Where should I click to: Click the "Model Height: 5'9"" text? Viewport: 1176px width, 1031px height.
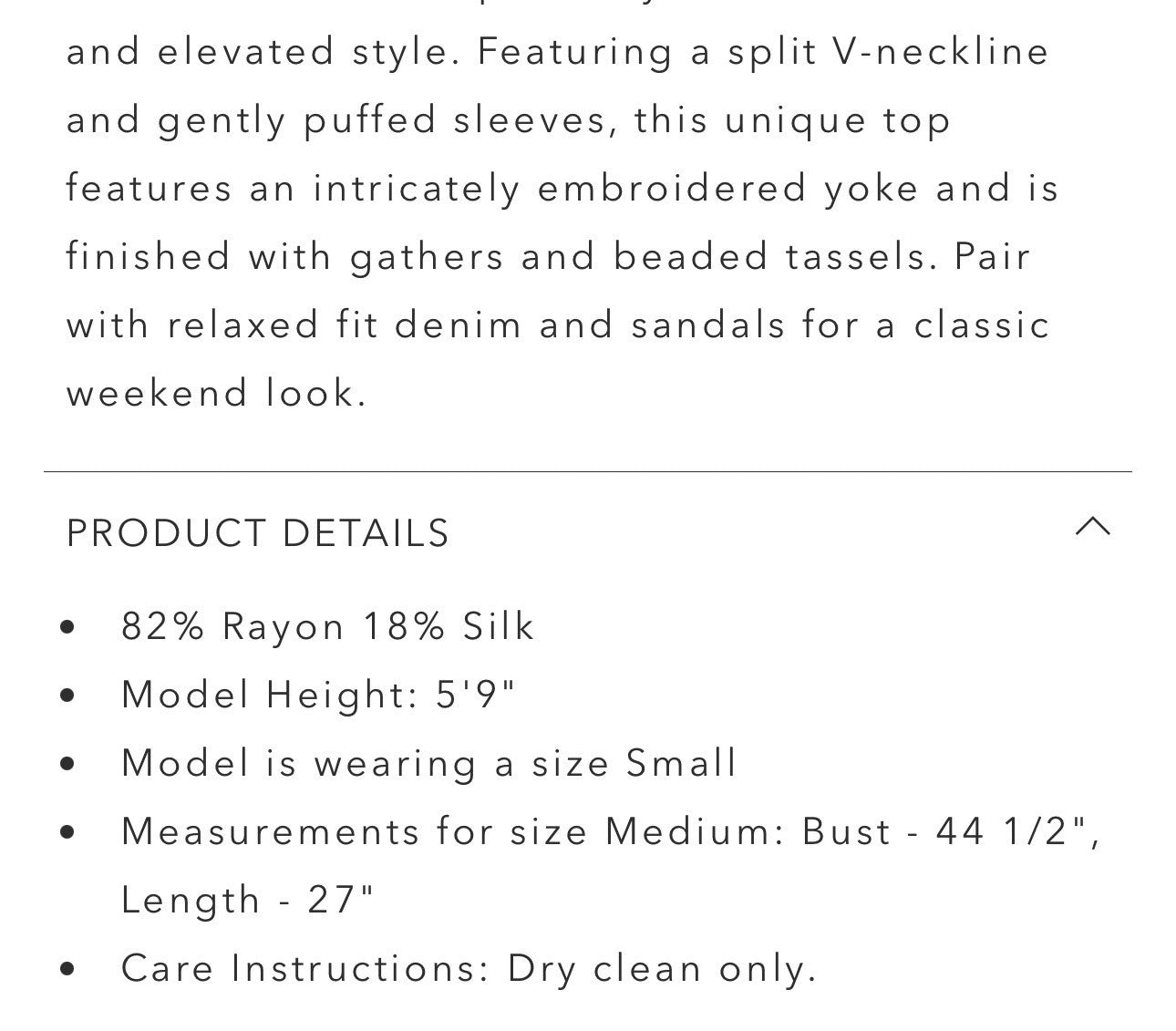pos(318,696)
